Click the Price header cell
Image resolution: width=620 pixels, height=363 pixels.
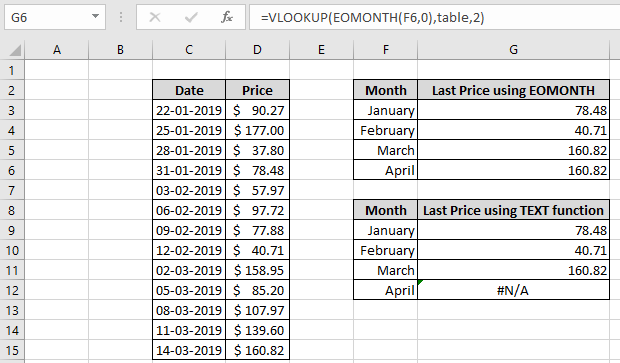click(257, 90)
